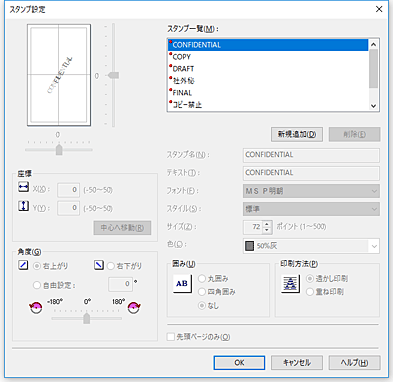Click the print method preview icon
The image size is (393, 382).
click(290, 284)
